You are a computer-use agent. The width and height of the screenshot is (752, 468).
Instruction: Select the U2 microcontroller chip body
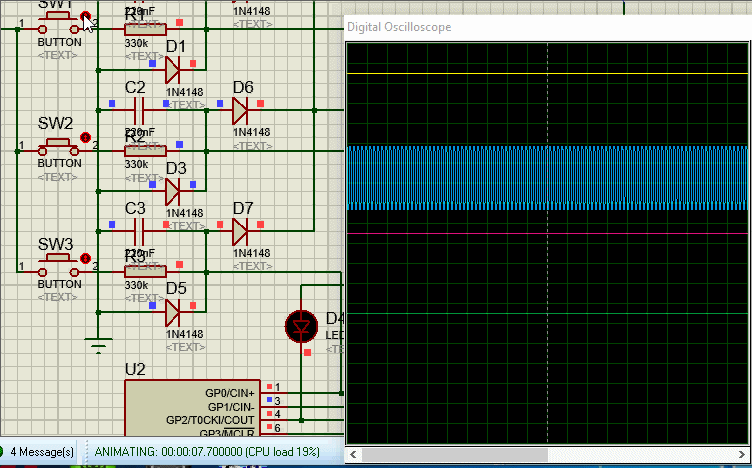click(x=192, y=408)
